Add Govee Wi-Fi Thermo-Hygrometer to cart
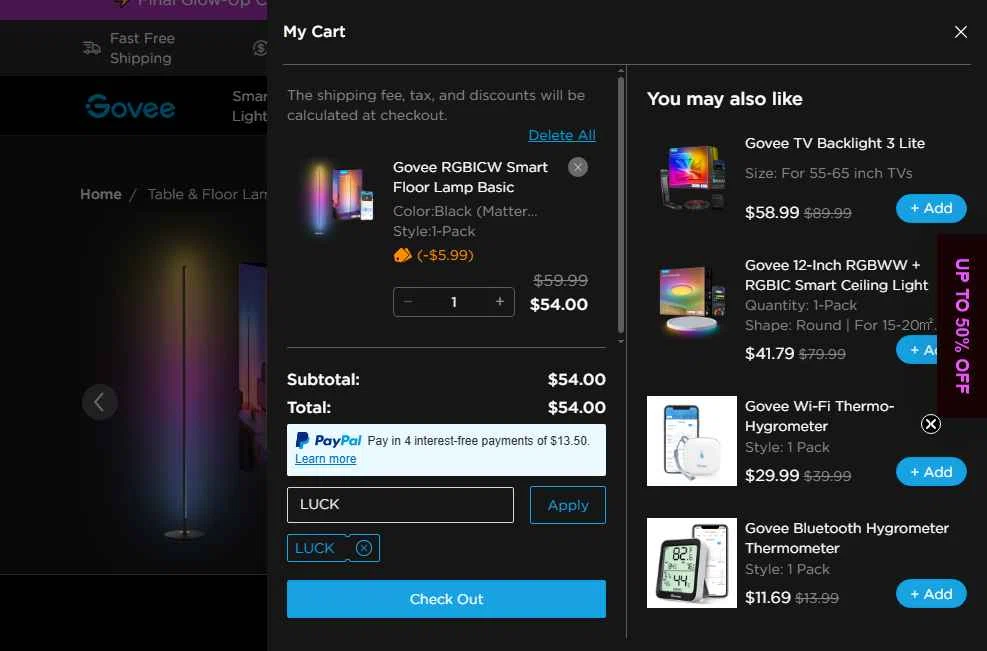Image resolution: width=987 pixels, height=651 pixels. click(x=930, y=472)
